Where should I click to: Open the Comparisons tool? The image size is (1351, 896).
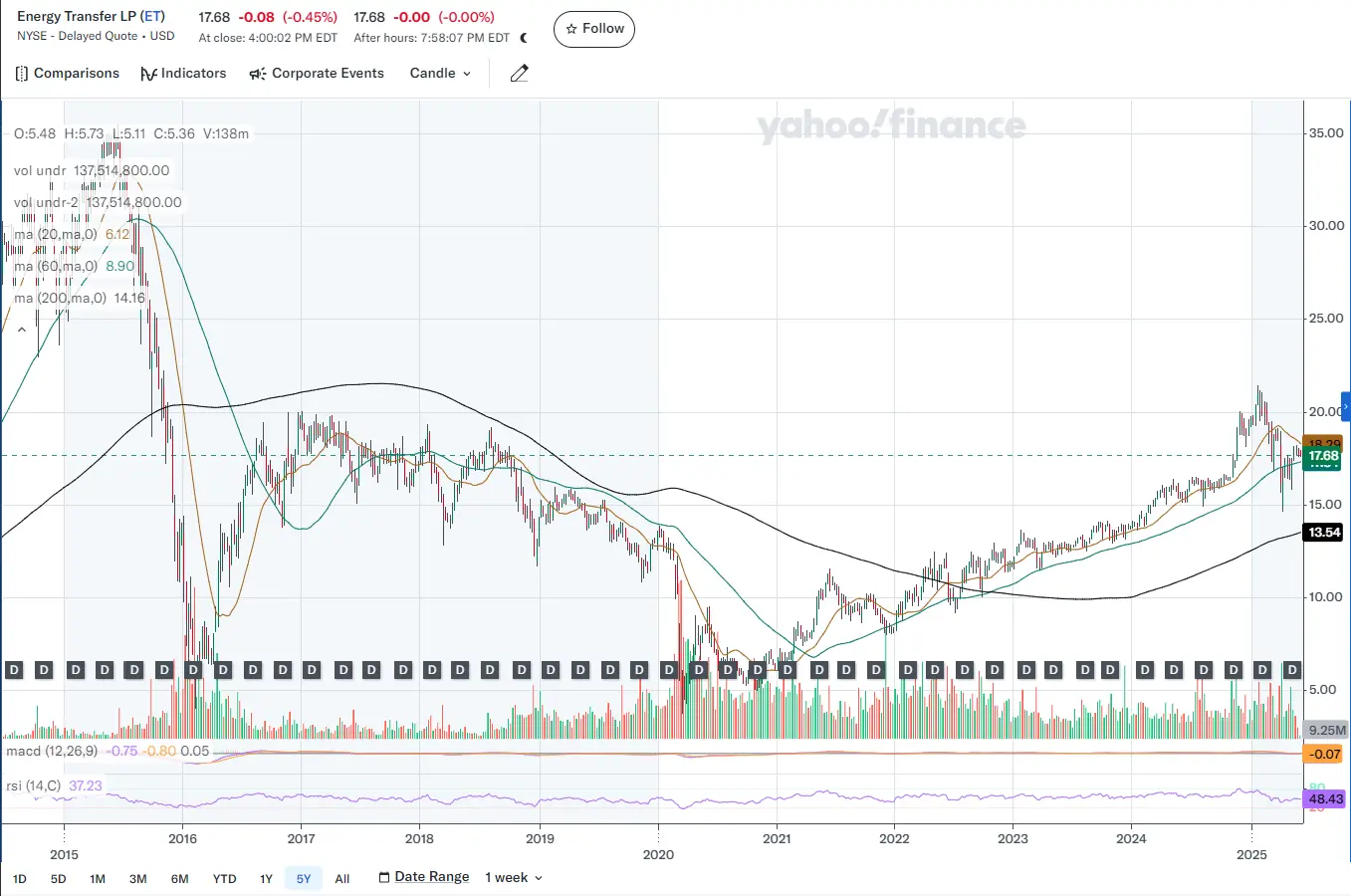[x=67, y=74]
